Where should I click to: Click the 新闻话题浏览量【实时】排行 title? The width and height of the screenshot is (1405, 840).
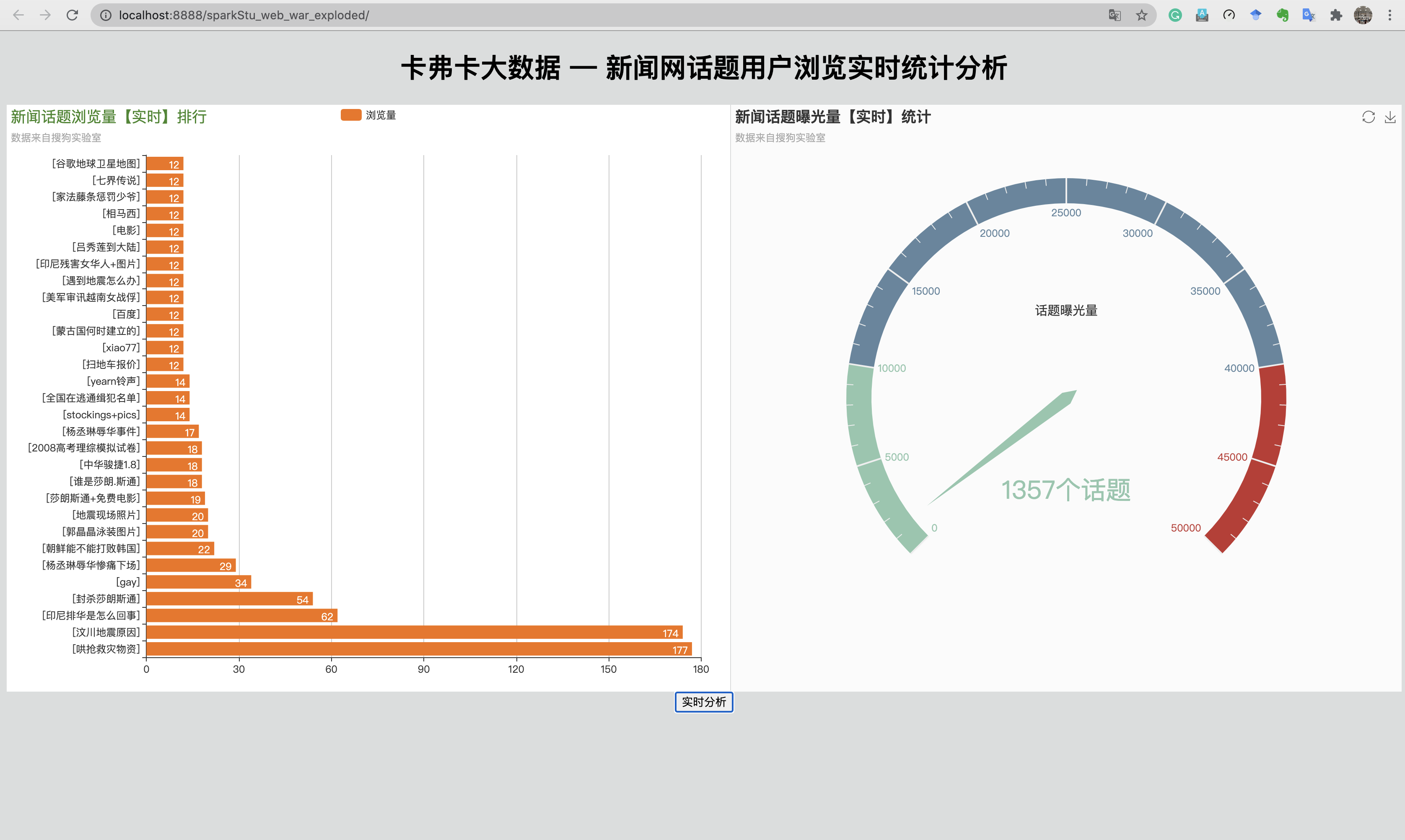pyautogui.click(x=109, y=117)
